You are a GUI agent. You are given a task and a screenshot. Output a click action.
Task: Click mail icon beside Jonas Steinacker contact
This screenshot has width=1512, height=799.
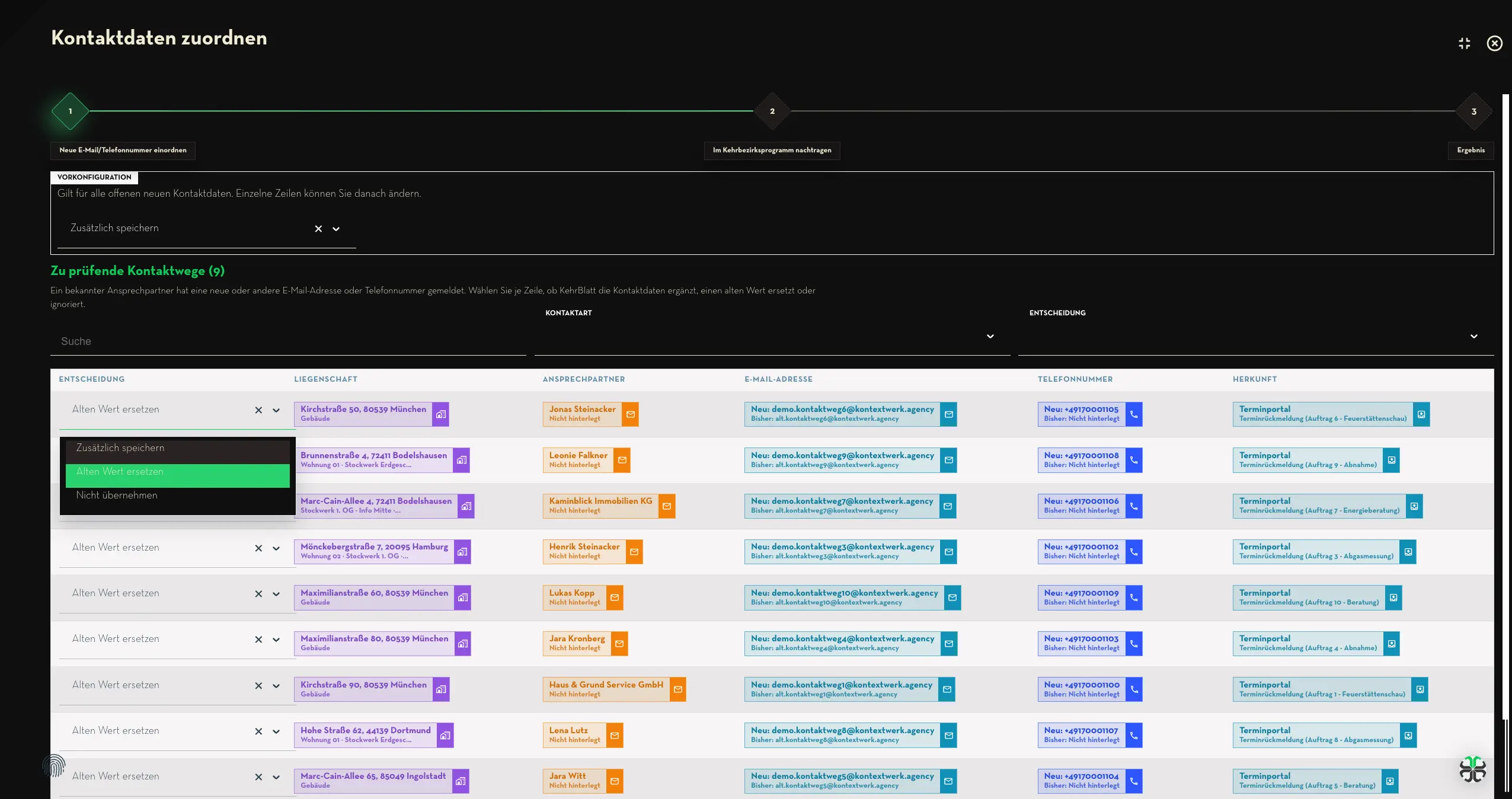(630, 414)
